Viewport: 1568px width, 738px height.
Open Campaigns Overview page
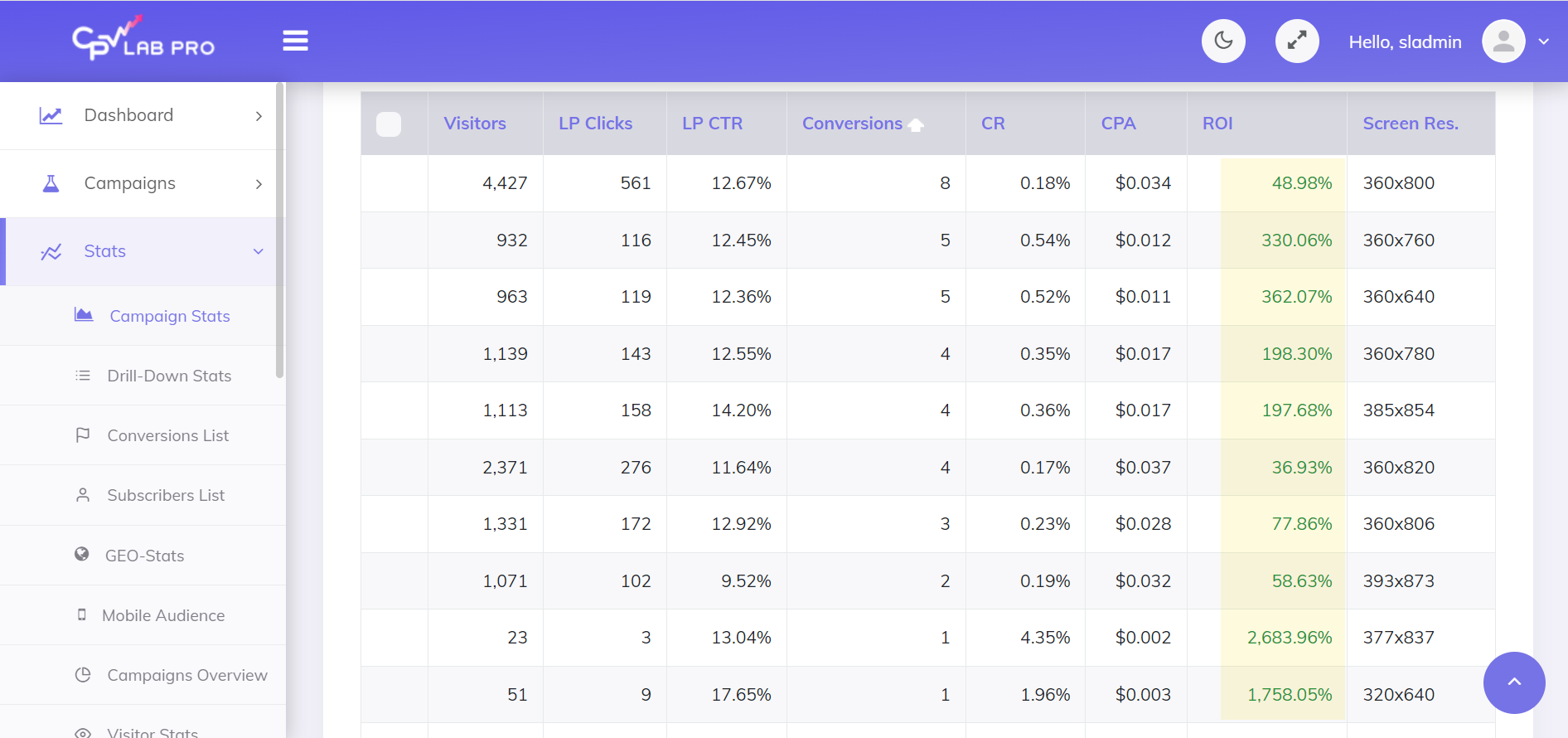coord(187,675)
